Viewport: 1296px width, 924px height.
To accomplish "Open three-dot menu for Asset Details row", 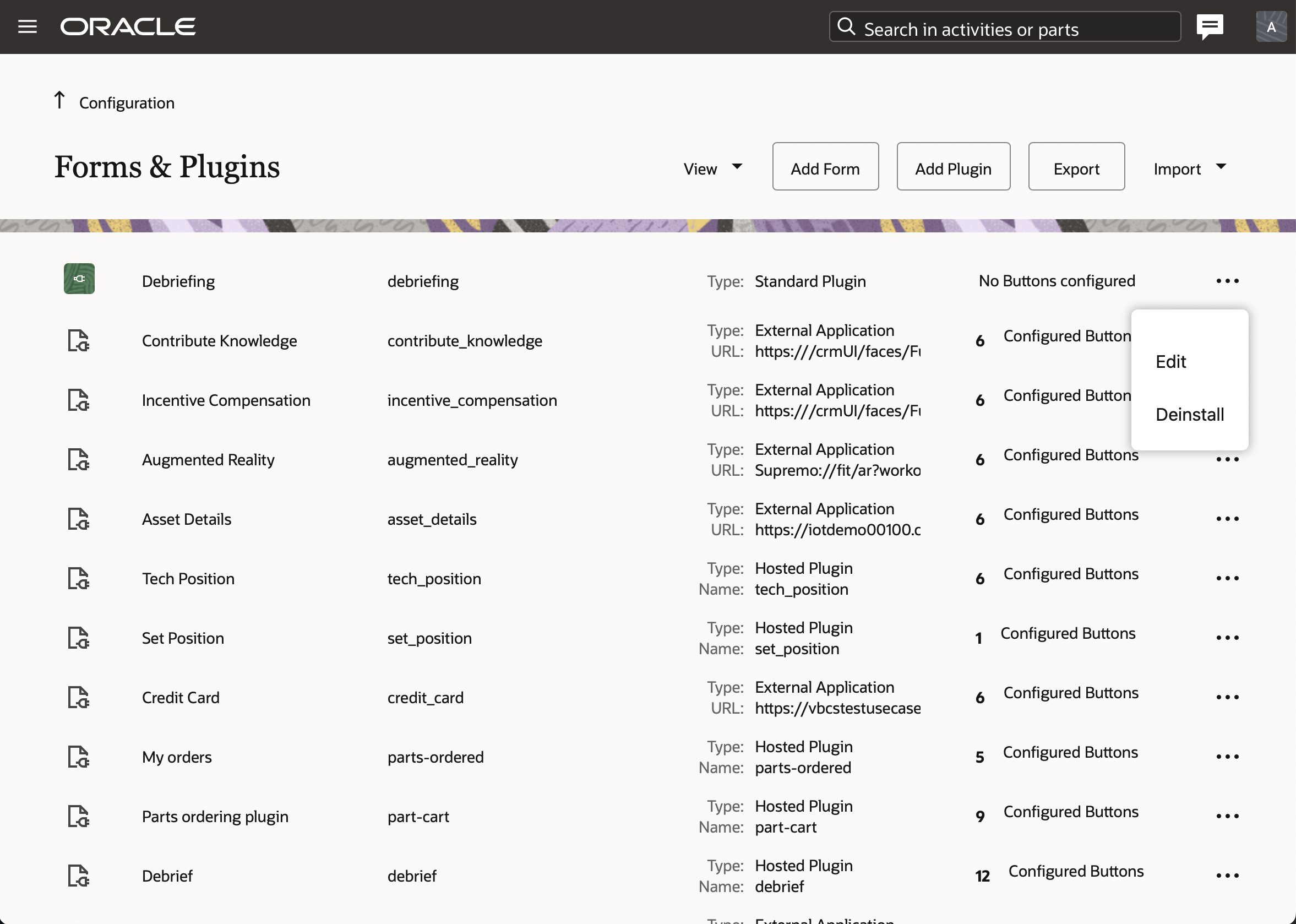I will [1227, 518].
